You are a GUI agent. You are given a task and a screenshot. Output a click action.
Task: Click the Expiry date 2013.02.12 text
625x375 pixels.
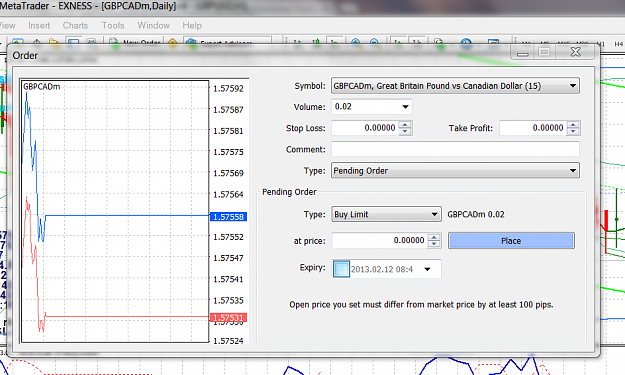[381, 269]
